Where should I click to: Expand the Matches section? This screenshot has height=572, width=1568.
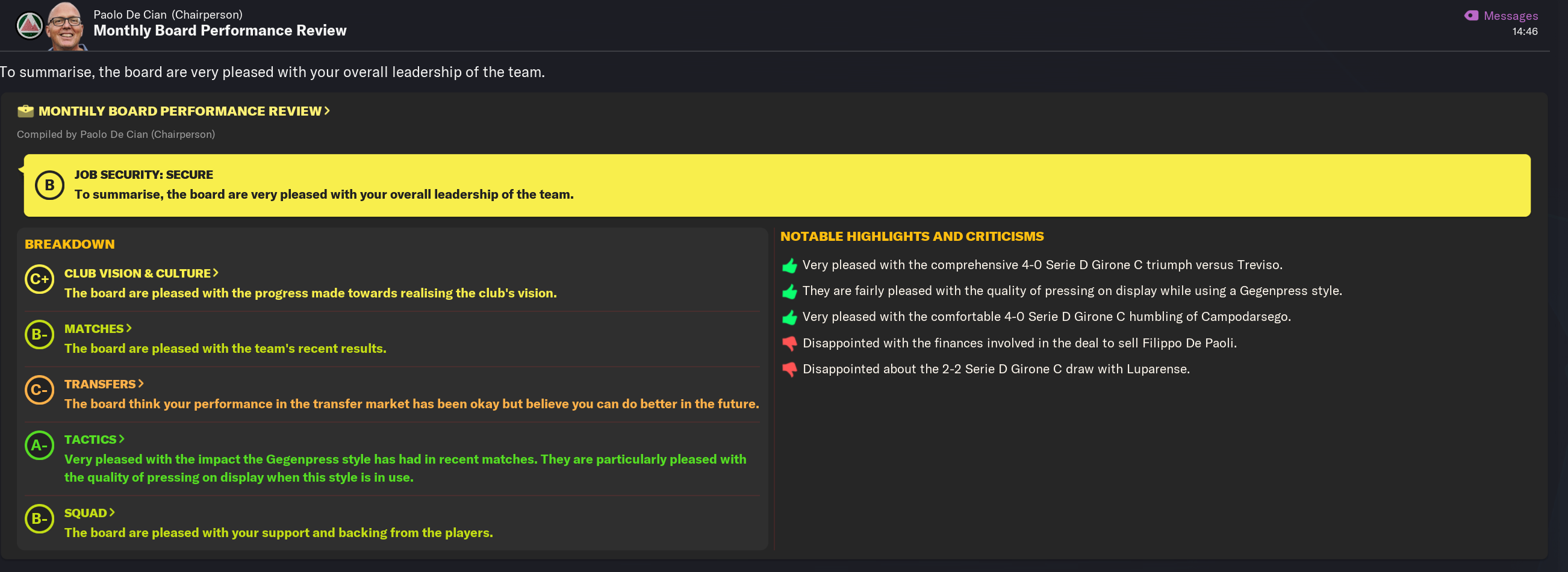pyautogui.click(x=98, y=329)
